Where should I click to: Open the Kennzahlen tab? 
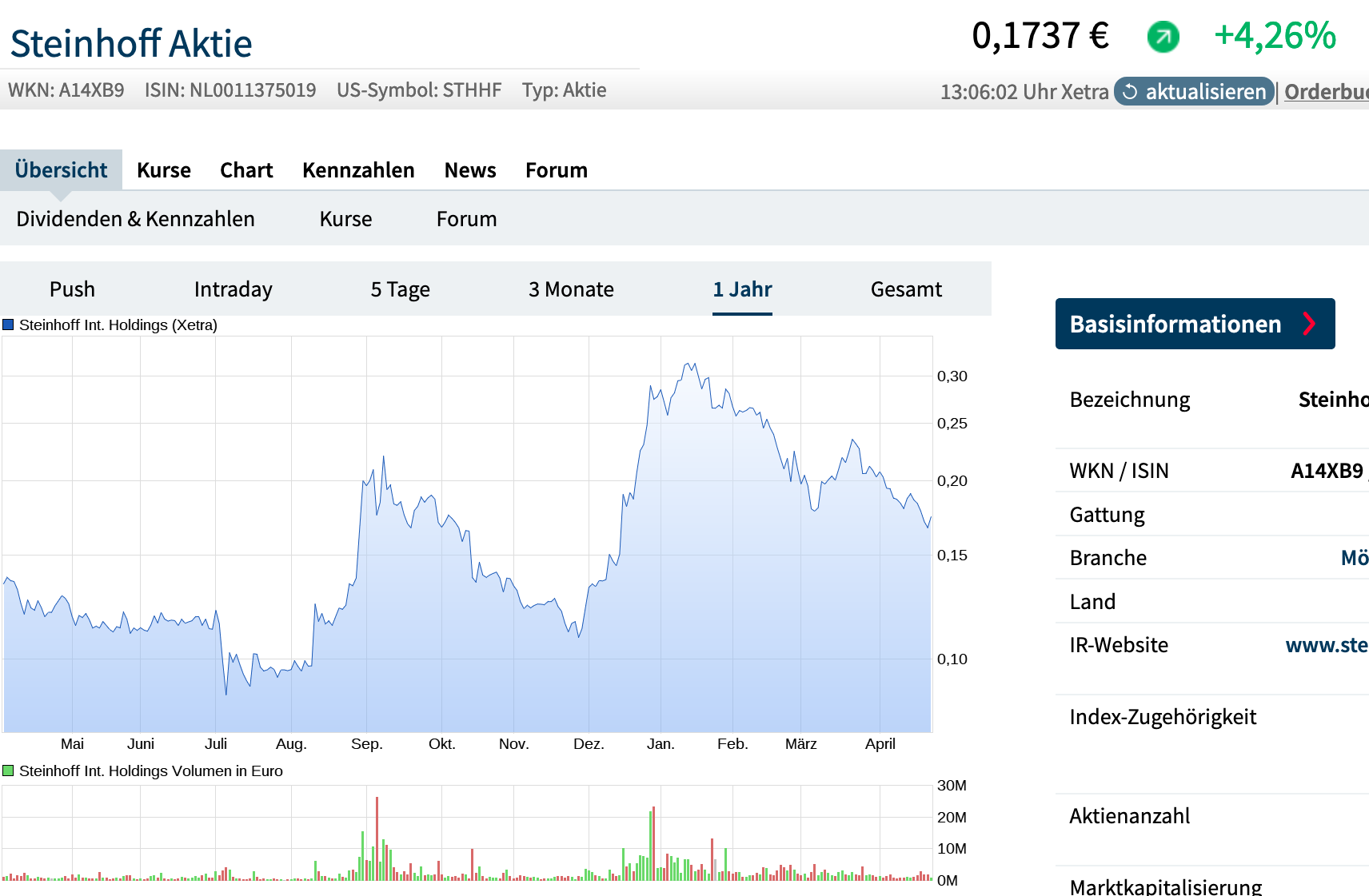tap(358, 170)
